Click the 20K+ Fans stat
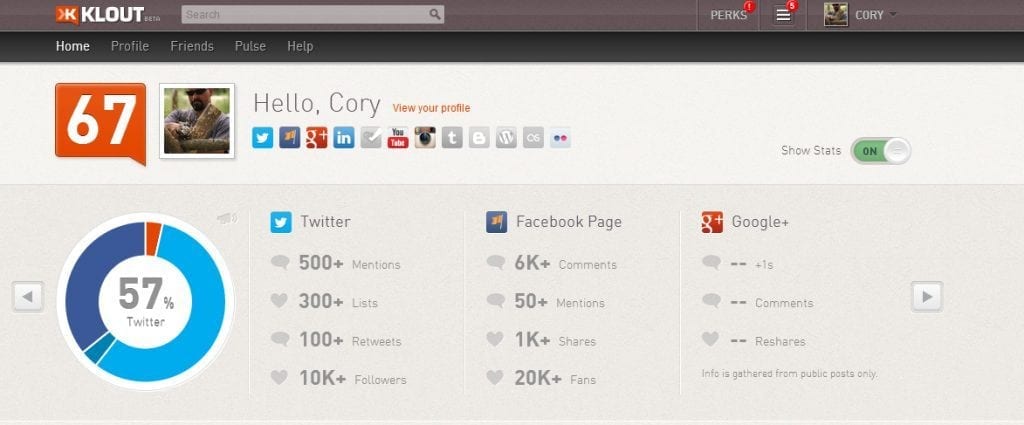The width and height of the screenshot is (1024, 425). point(541,379)
